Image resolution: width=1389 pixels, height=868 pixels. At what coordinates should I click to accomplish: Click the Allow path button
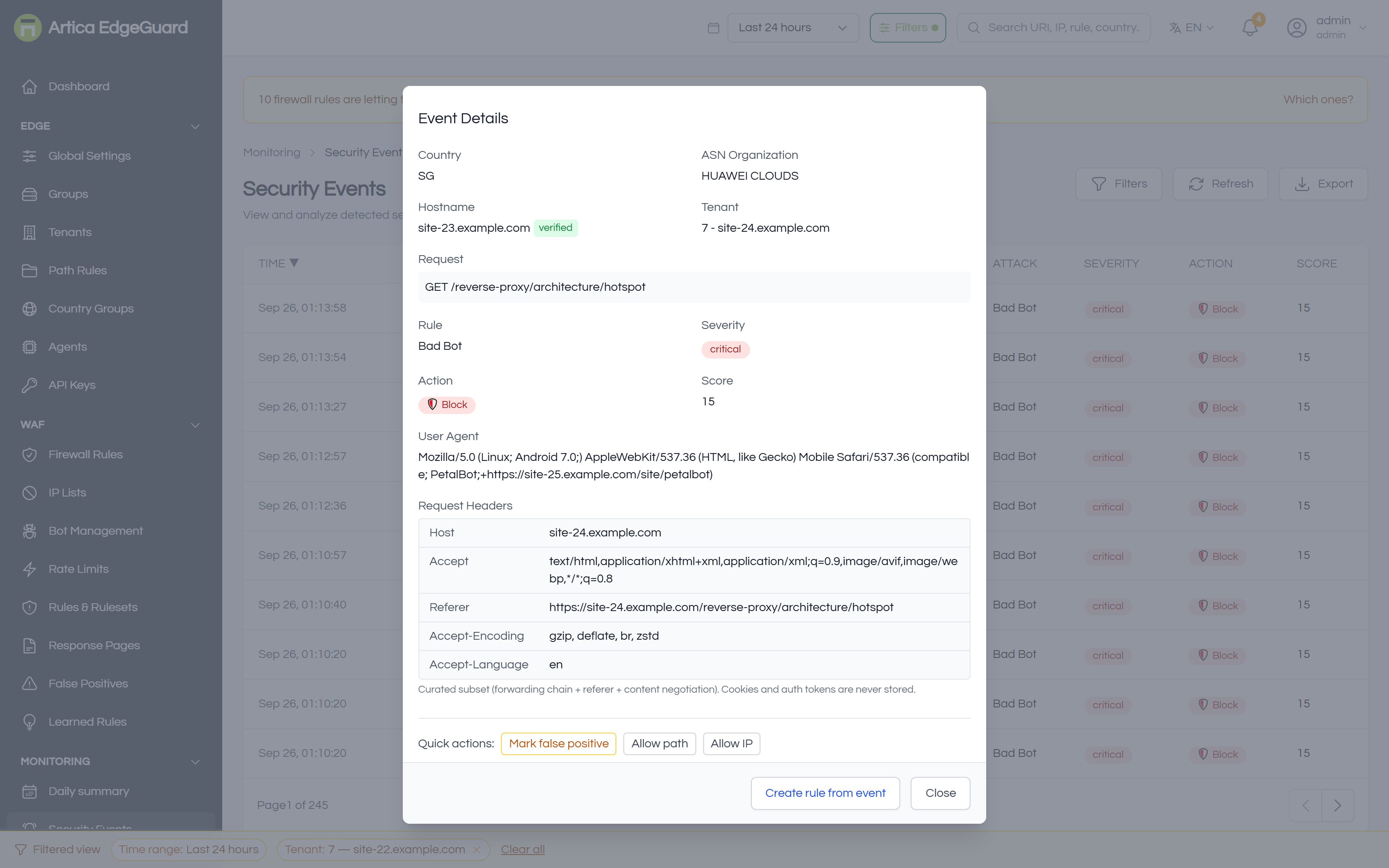[x=659, y=743]
